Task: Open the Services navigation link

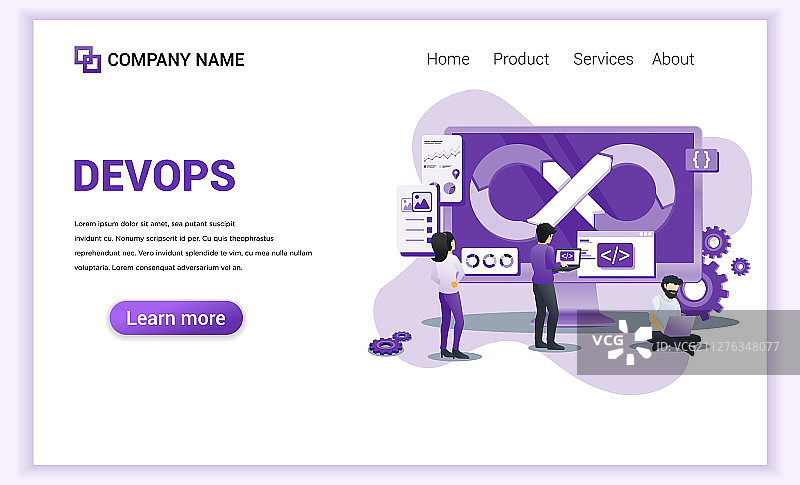Action: [603, 59]
